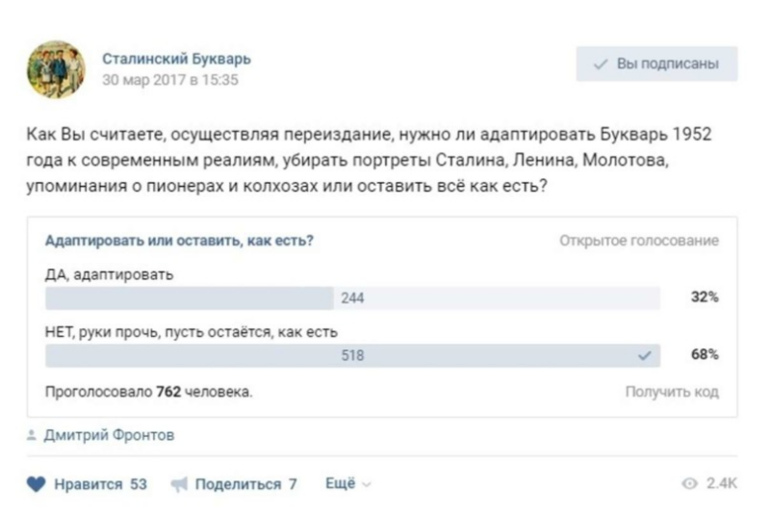Open the post date 30 мар 2017
Image resolution: width=770 pixels, height=516 pixels.
tap(170, 80)
